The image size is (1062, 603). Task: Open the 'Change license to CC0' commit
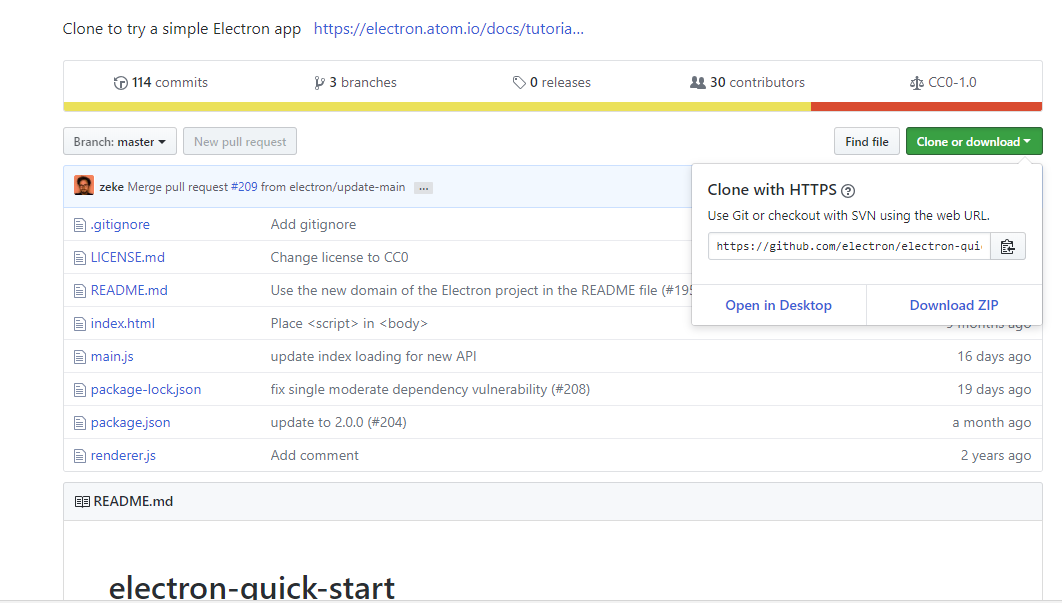click(x=339, y=257)
